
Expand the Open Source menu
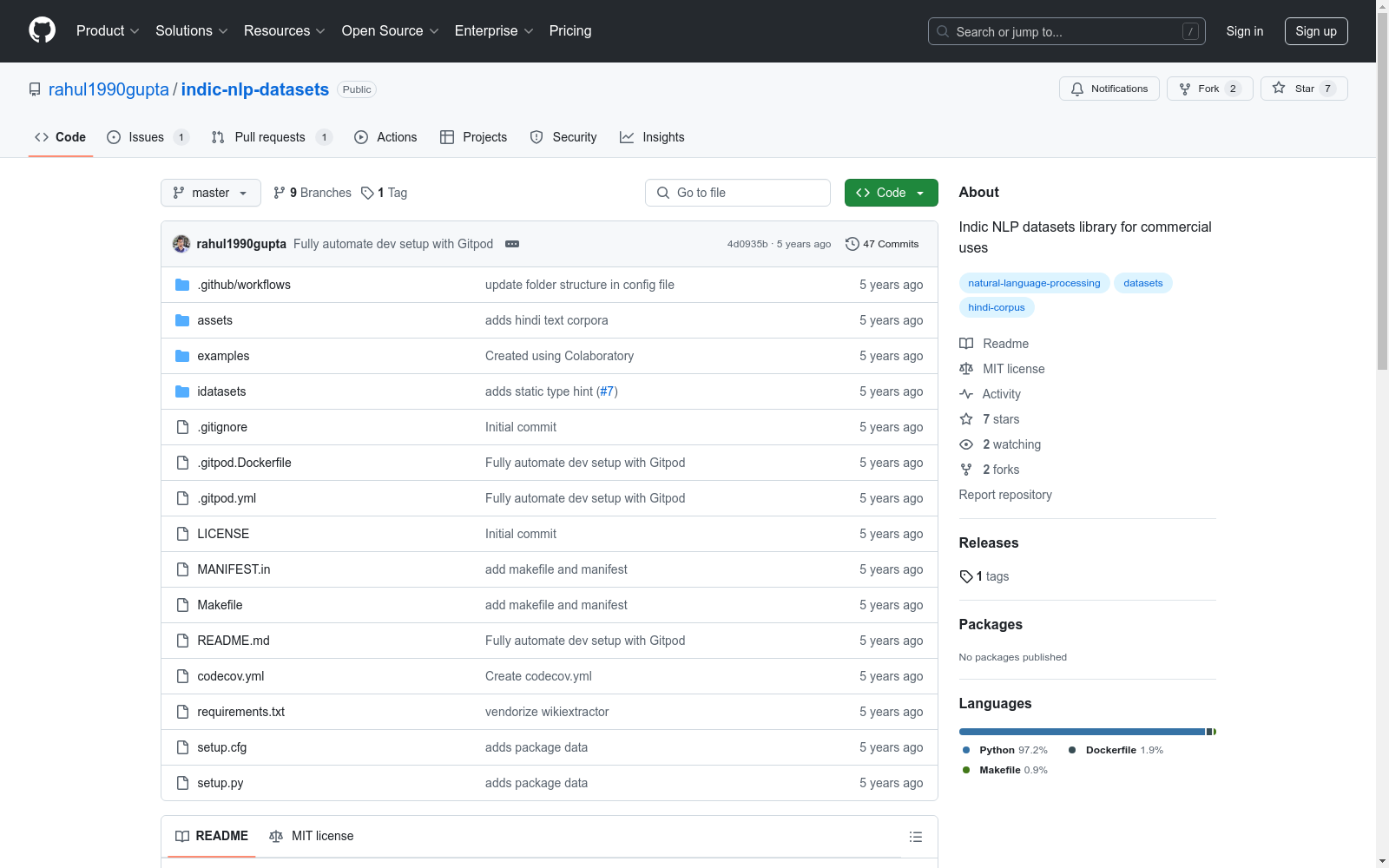[391, 30]
